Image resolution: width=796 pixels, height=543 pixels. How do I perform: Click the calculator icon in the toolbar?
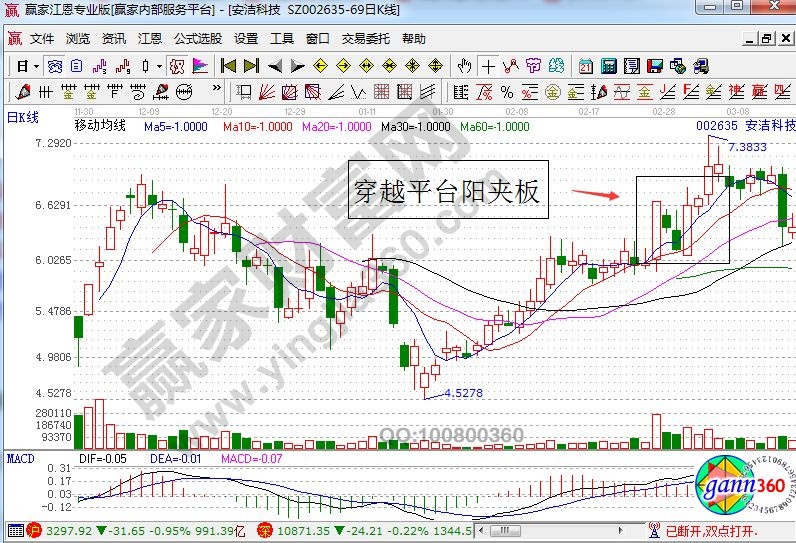pyautogui.click(x=608, y=66)
